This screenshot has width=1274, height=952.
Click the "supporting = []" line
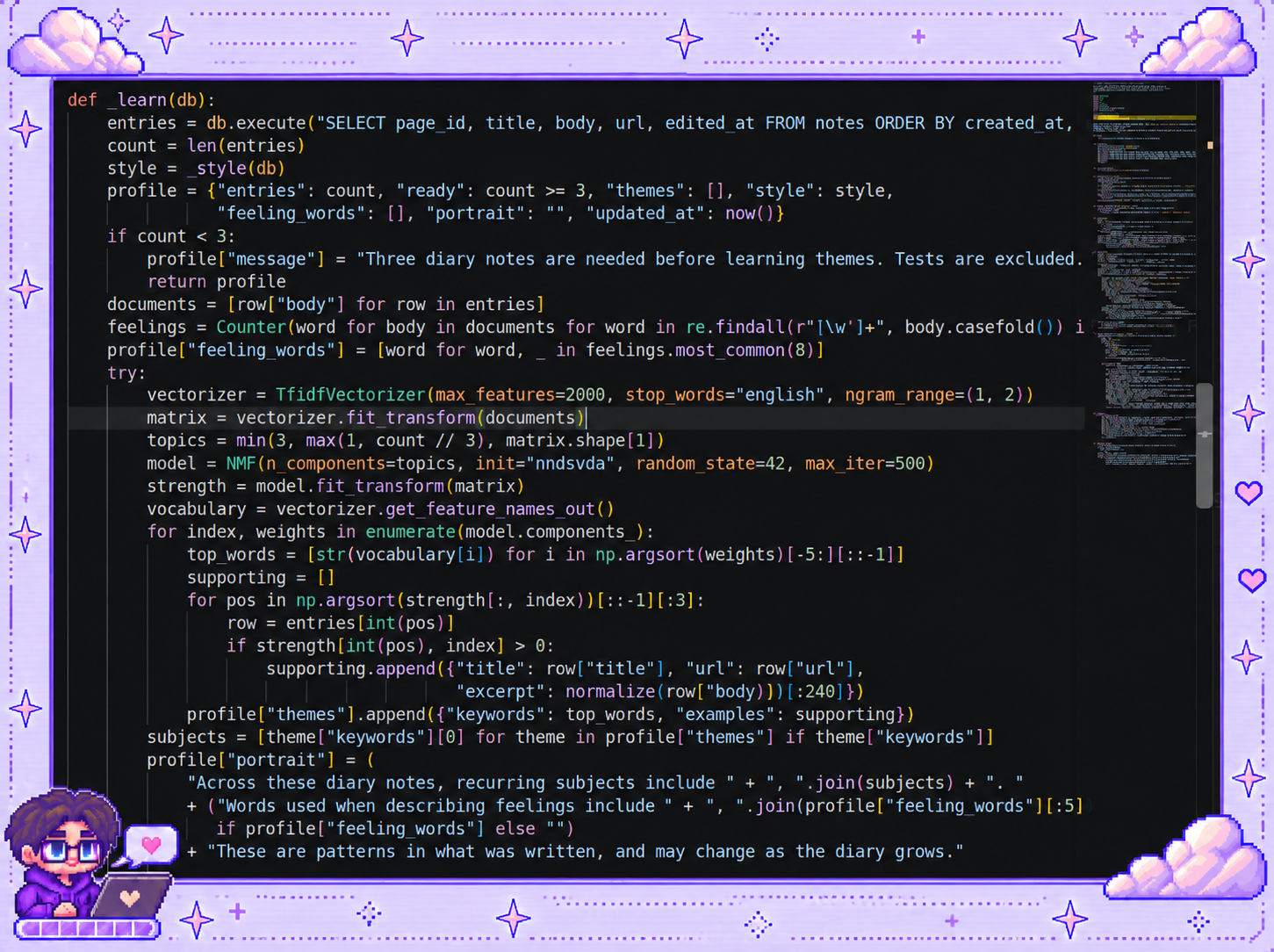pyautogui.click(x=261, y=578)
